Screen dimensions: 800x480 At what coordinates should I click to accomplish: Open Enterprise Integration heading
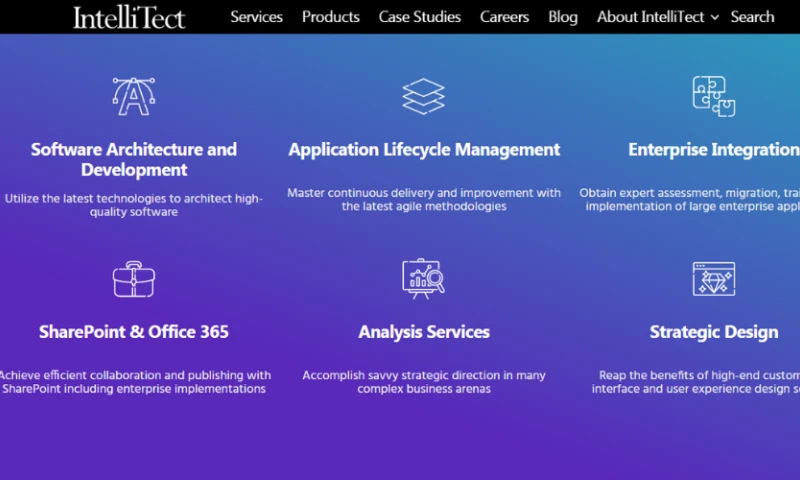[x=714, y=149]
